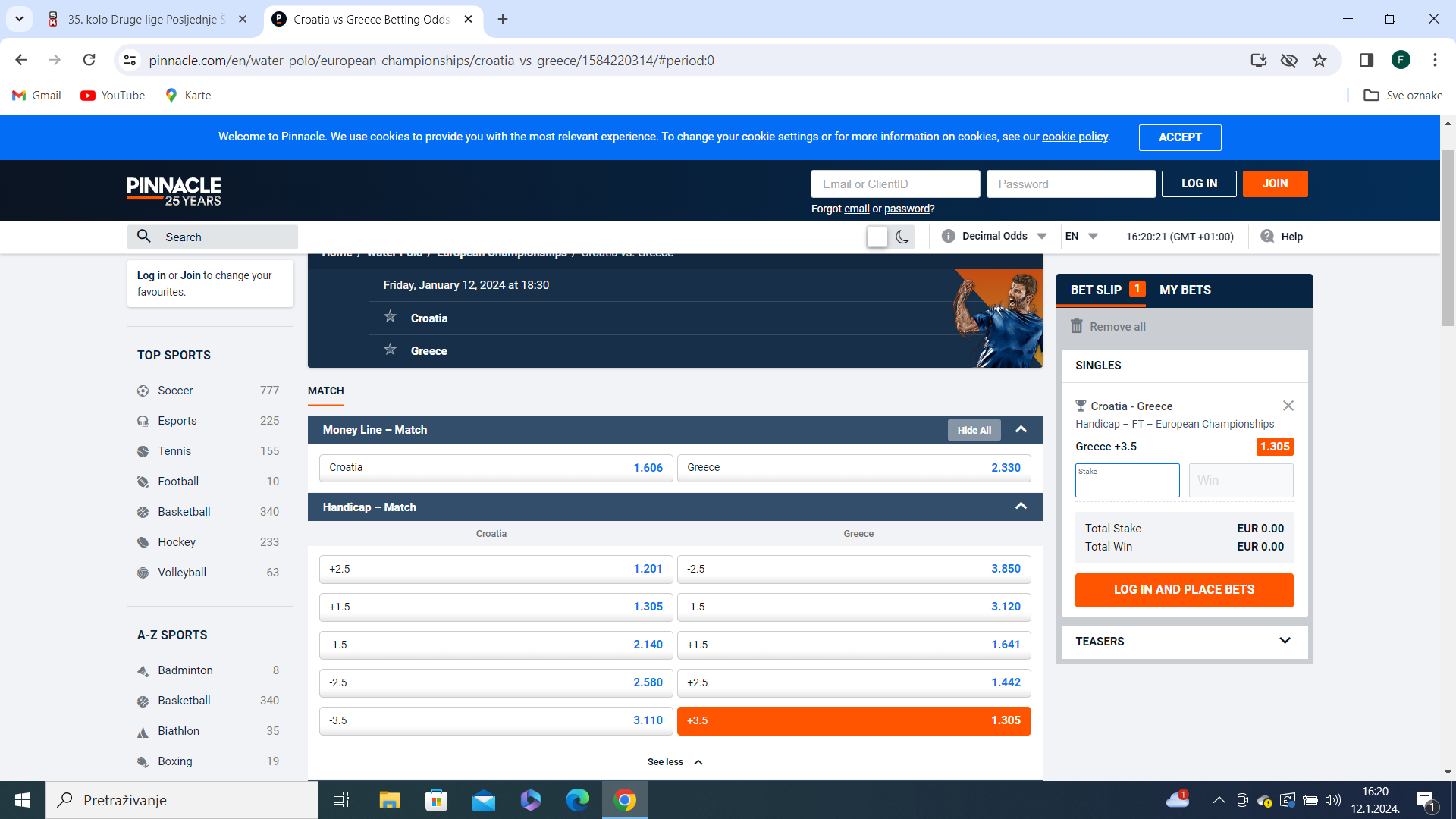
Task: Accept the cookie policy banner
Action: 1180,137
